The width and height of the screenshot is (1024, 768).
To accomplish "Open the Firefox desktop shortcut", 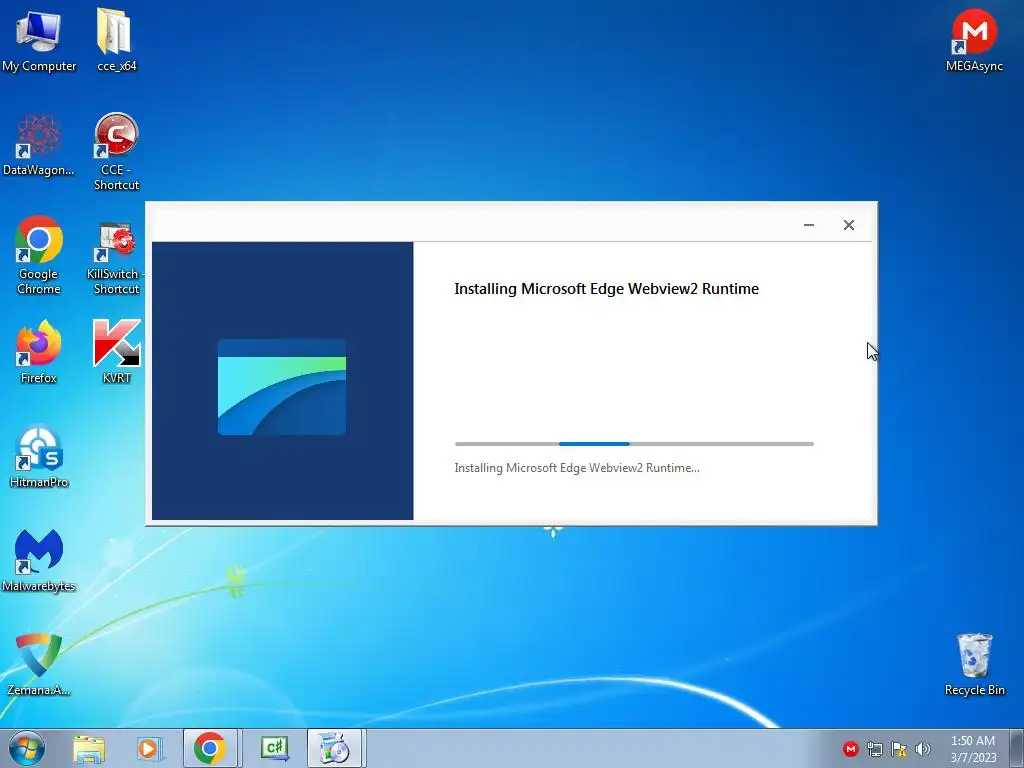I will pyautogui.click(x=39, y=351).
